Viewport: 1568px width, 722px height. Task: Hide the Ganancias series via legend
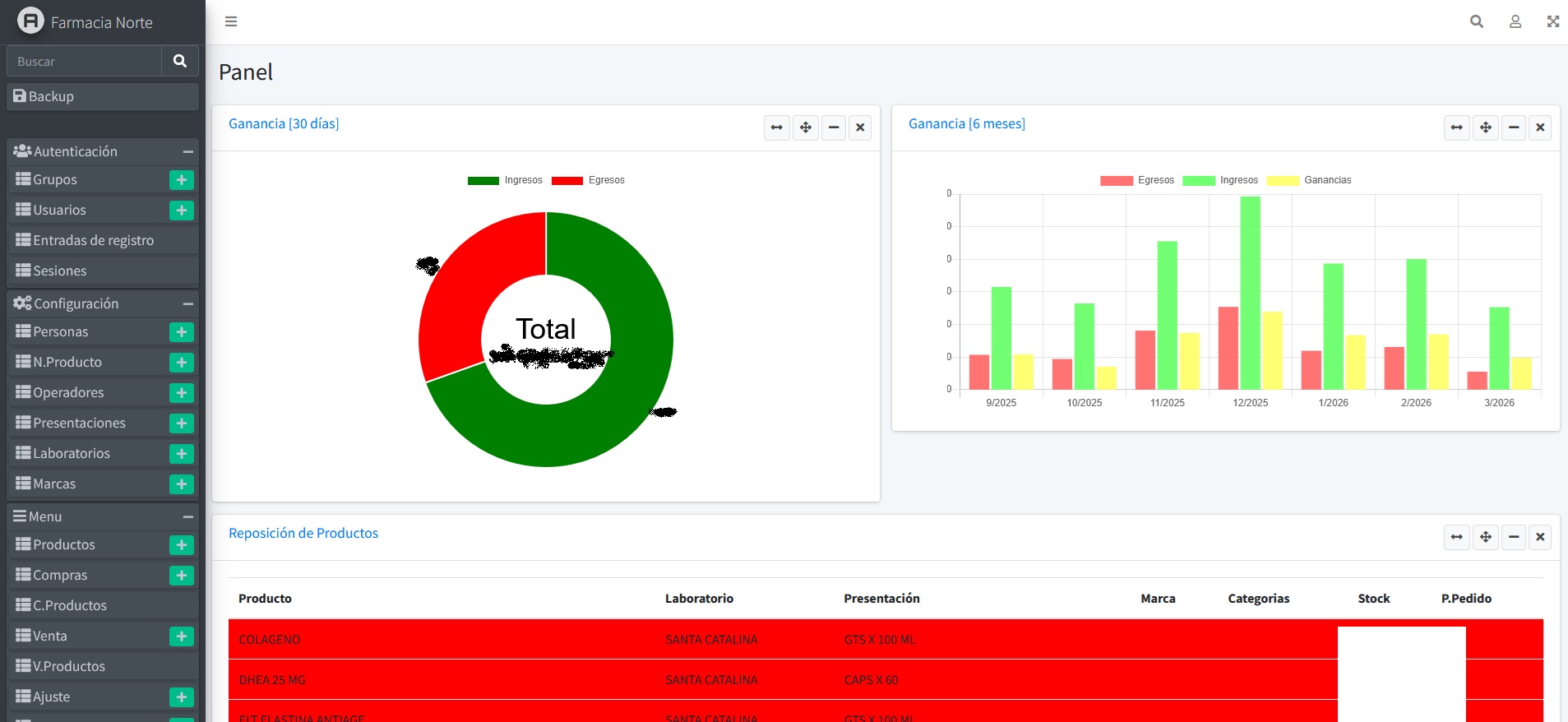click(x=1309, y=180)
